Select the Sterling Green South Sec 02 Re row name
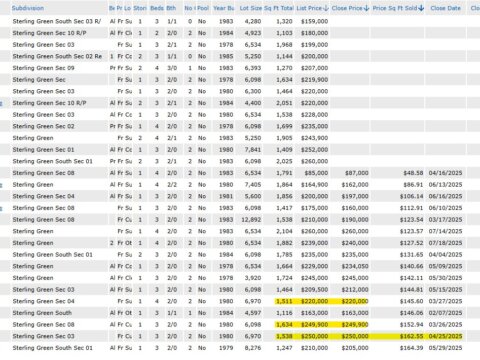This screenshot has width=480, height=360. tap(57, 56)
